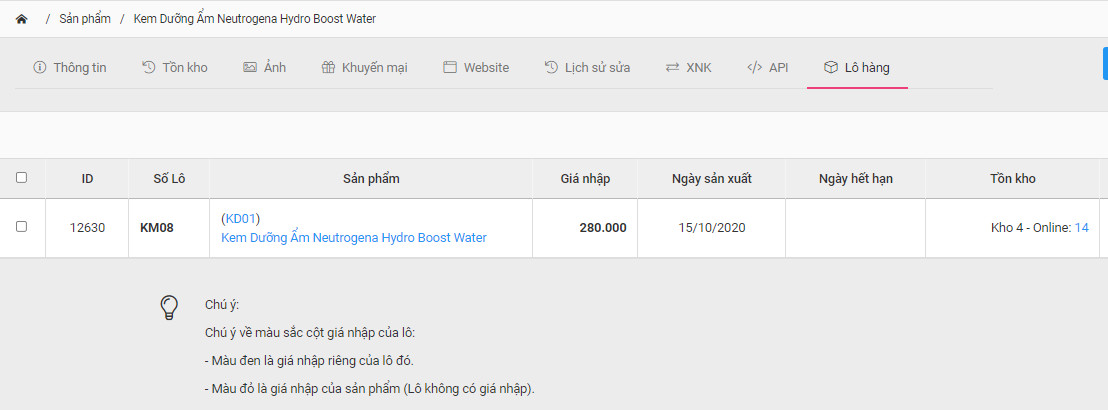Go to home via the house icon
The height and width of the screenshot is (410, 1108).
point(21,19)
